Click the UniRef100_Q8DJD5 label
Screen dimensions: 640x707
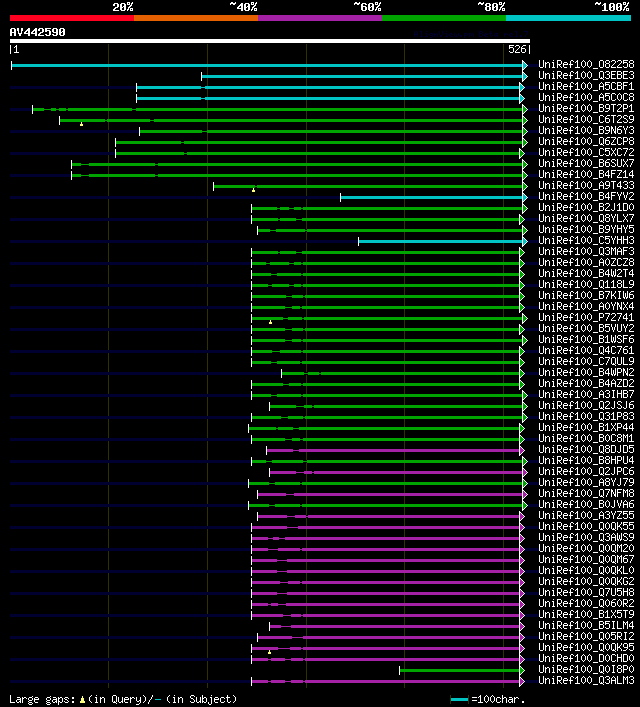(586, 450)
